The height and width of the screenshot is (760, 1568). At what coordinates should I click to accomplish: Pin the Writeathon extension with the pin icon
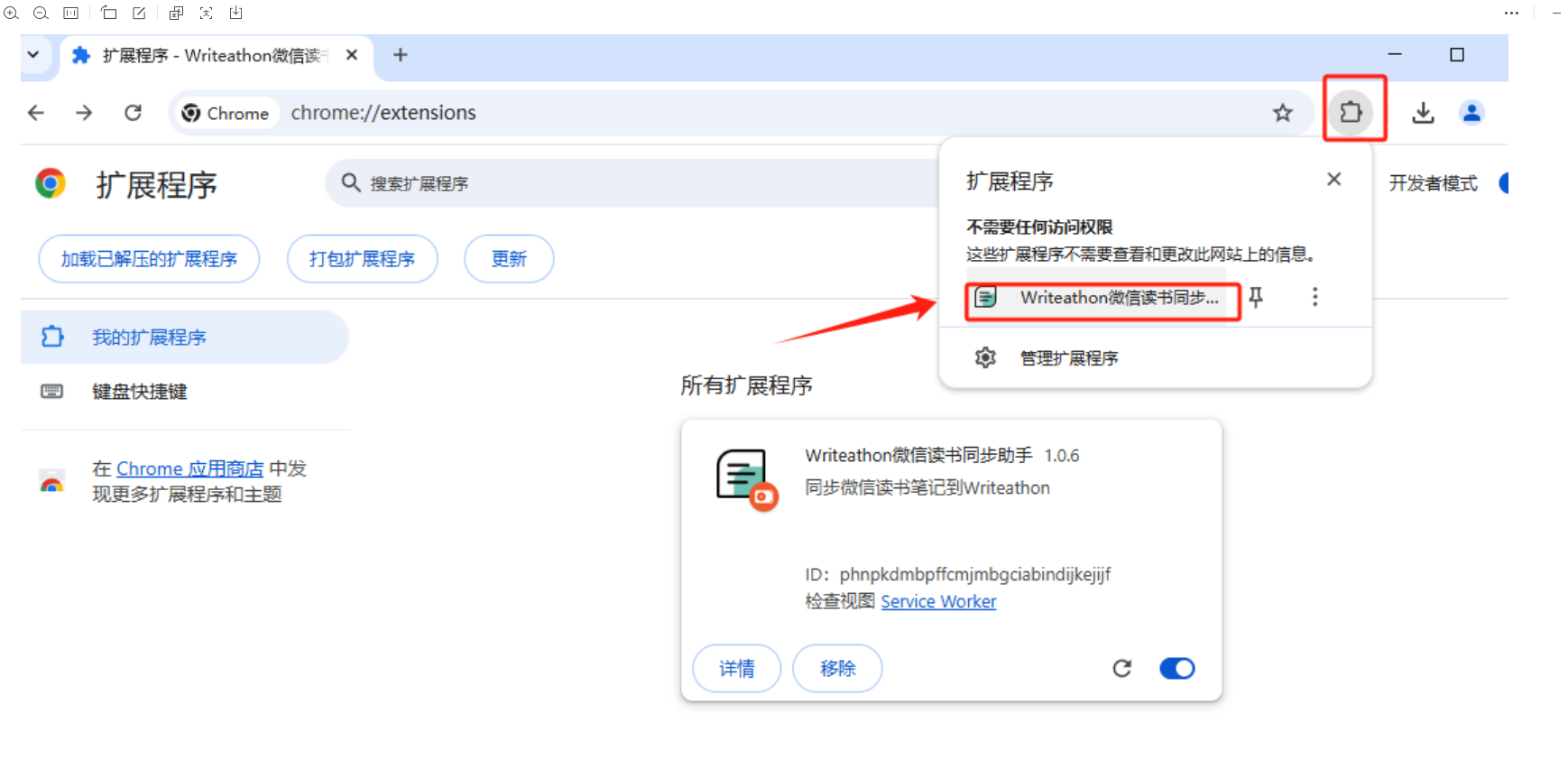1255,297
